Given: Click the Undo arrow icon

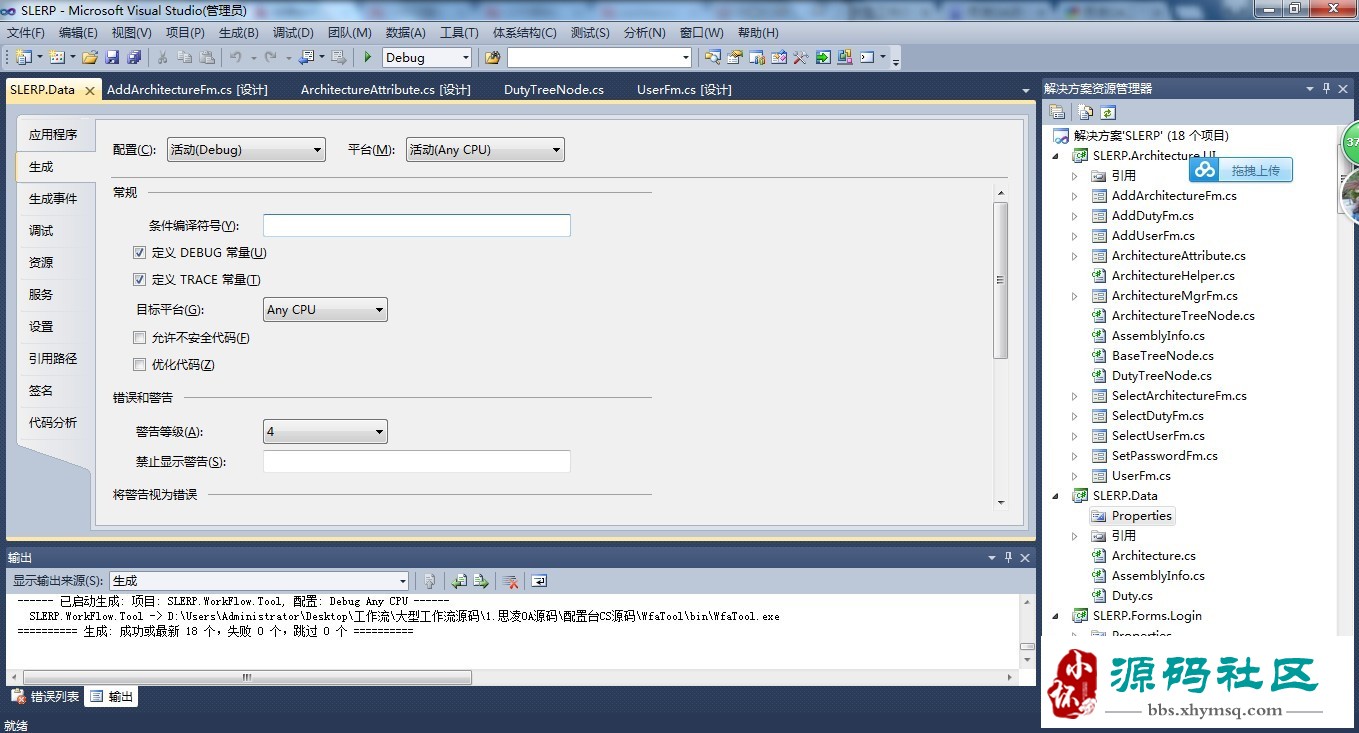Looking at the screenshot, I should 236,57.
